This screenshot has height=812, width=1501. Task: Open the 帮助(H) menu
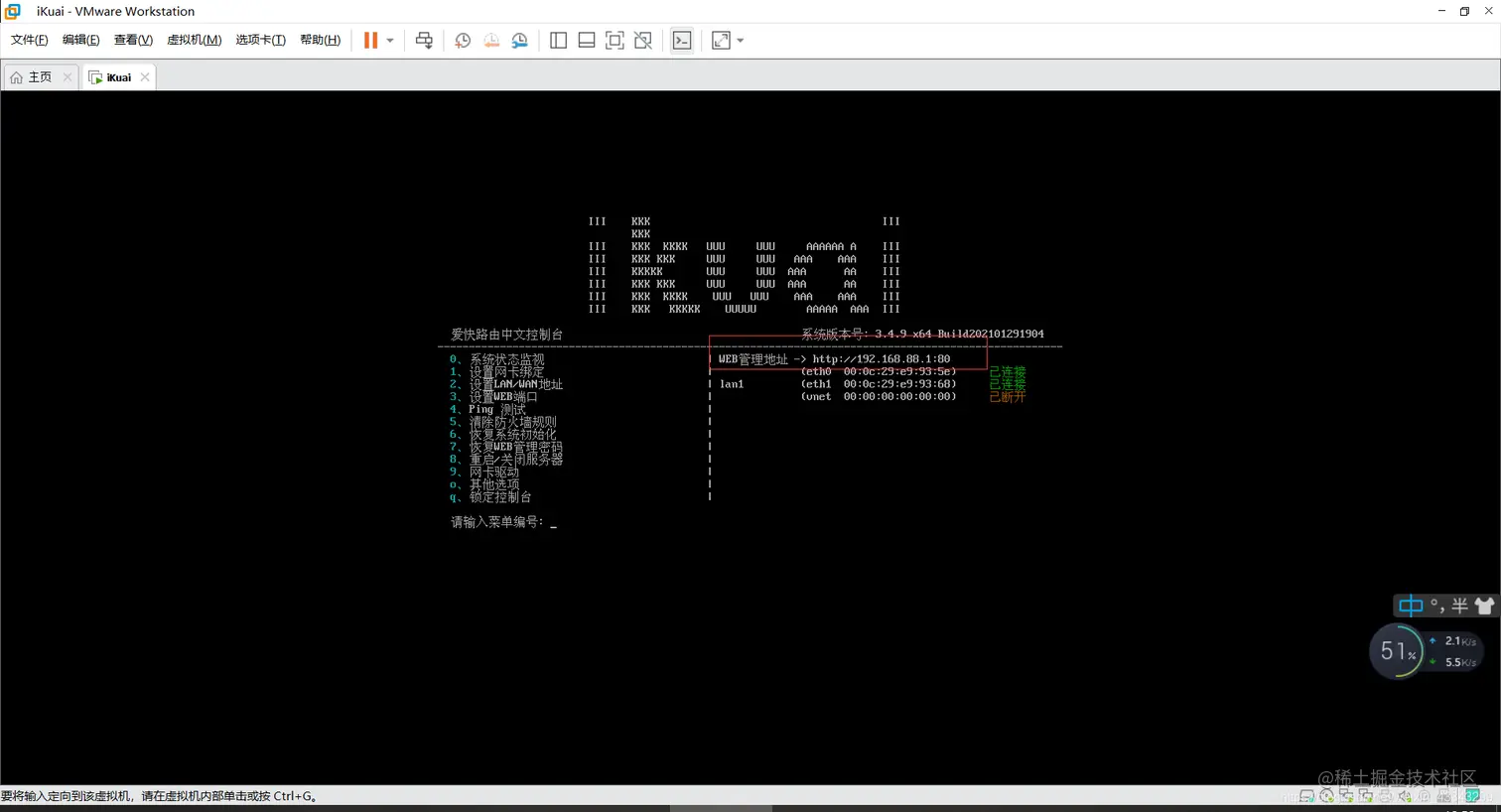(320, 40)
